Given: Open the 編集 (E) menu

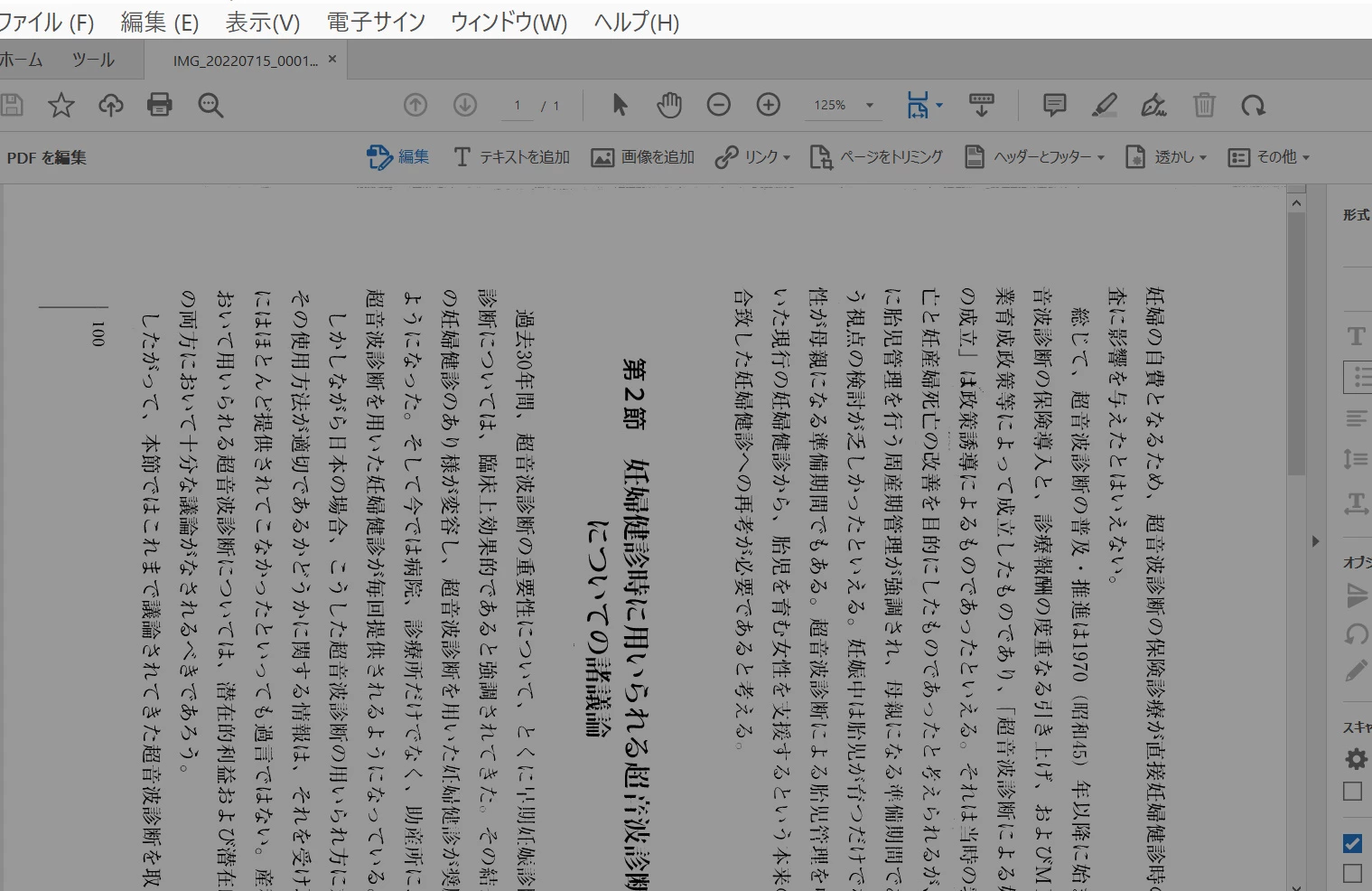Looking at the screenshot, I should click(x=159, y=22).
